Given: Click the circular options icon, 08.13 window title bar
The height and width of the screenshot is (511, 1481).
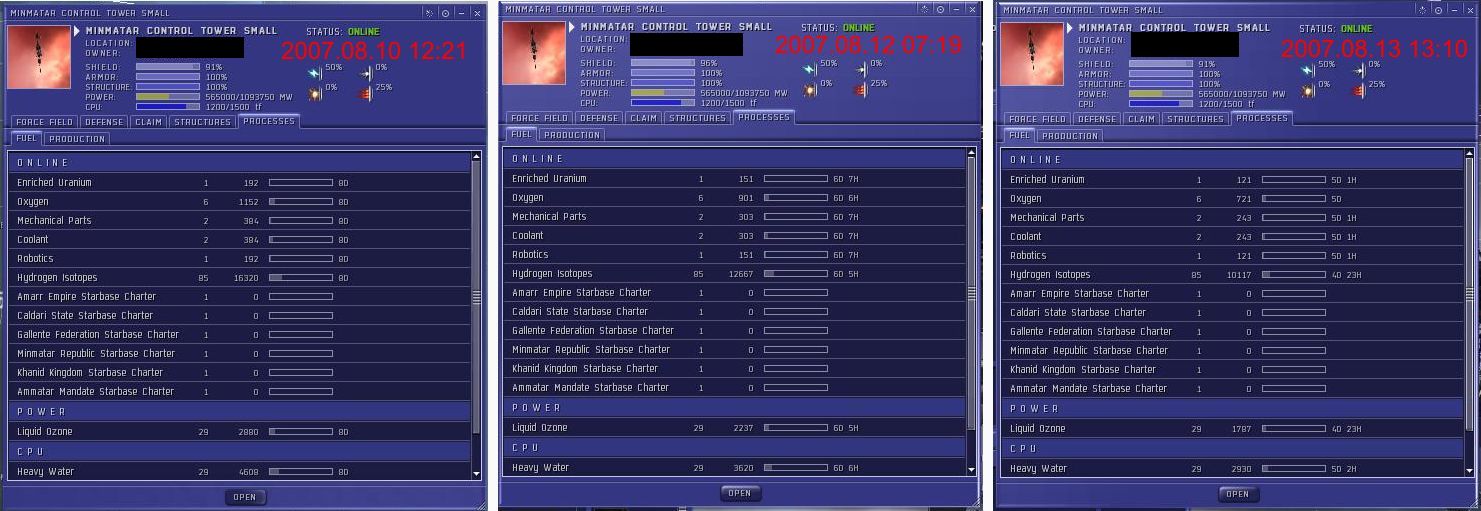Looking at the screenshot, I should (1438, 10).
